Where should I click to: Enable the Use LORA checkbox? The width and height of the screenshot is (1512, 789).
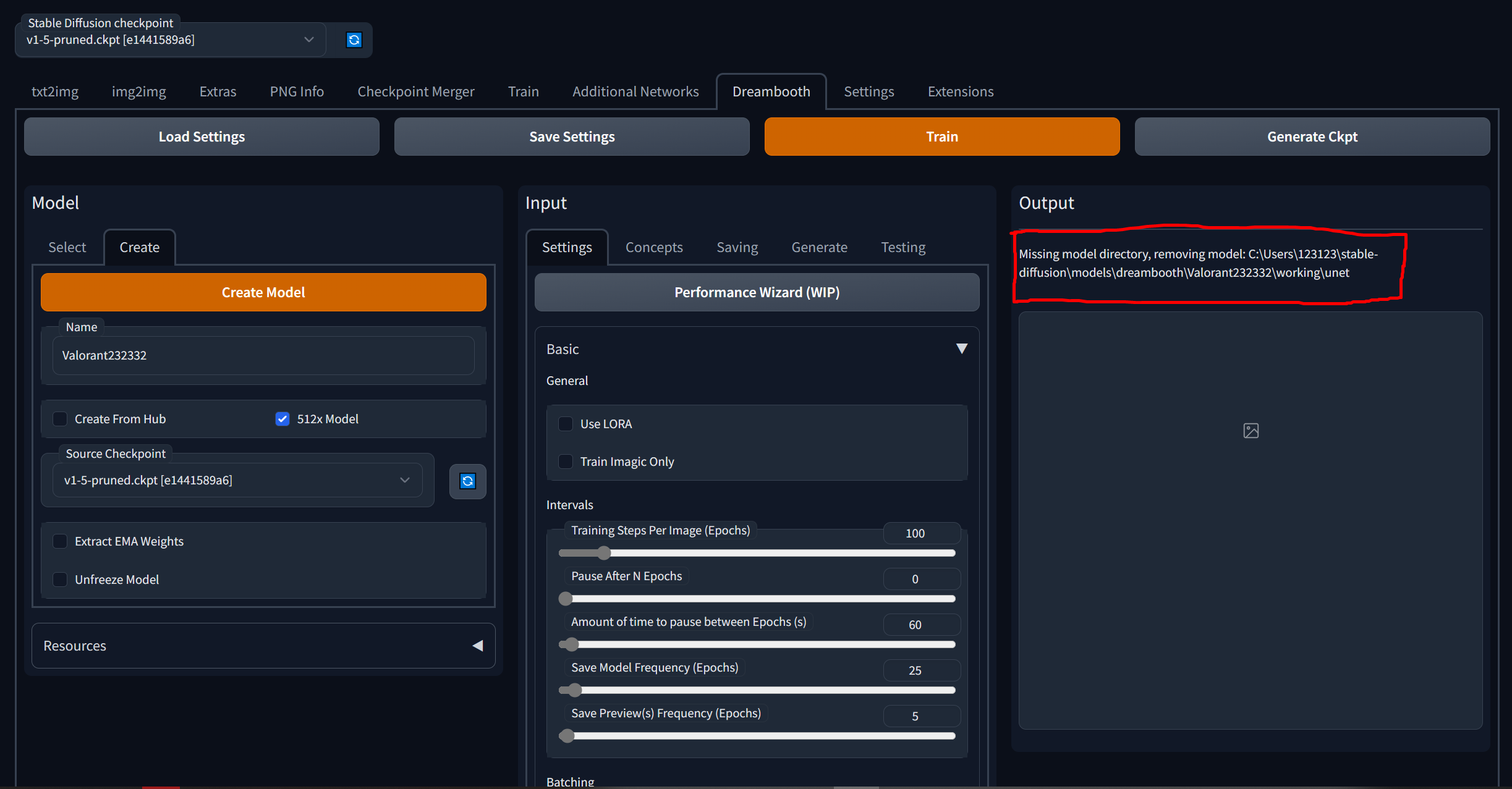coord(565,424)
